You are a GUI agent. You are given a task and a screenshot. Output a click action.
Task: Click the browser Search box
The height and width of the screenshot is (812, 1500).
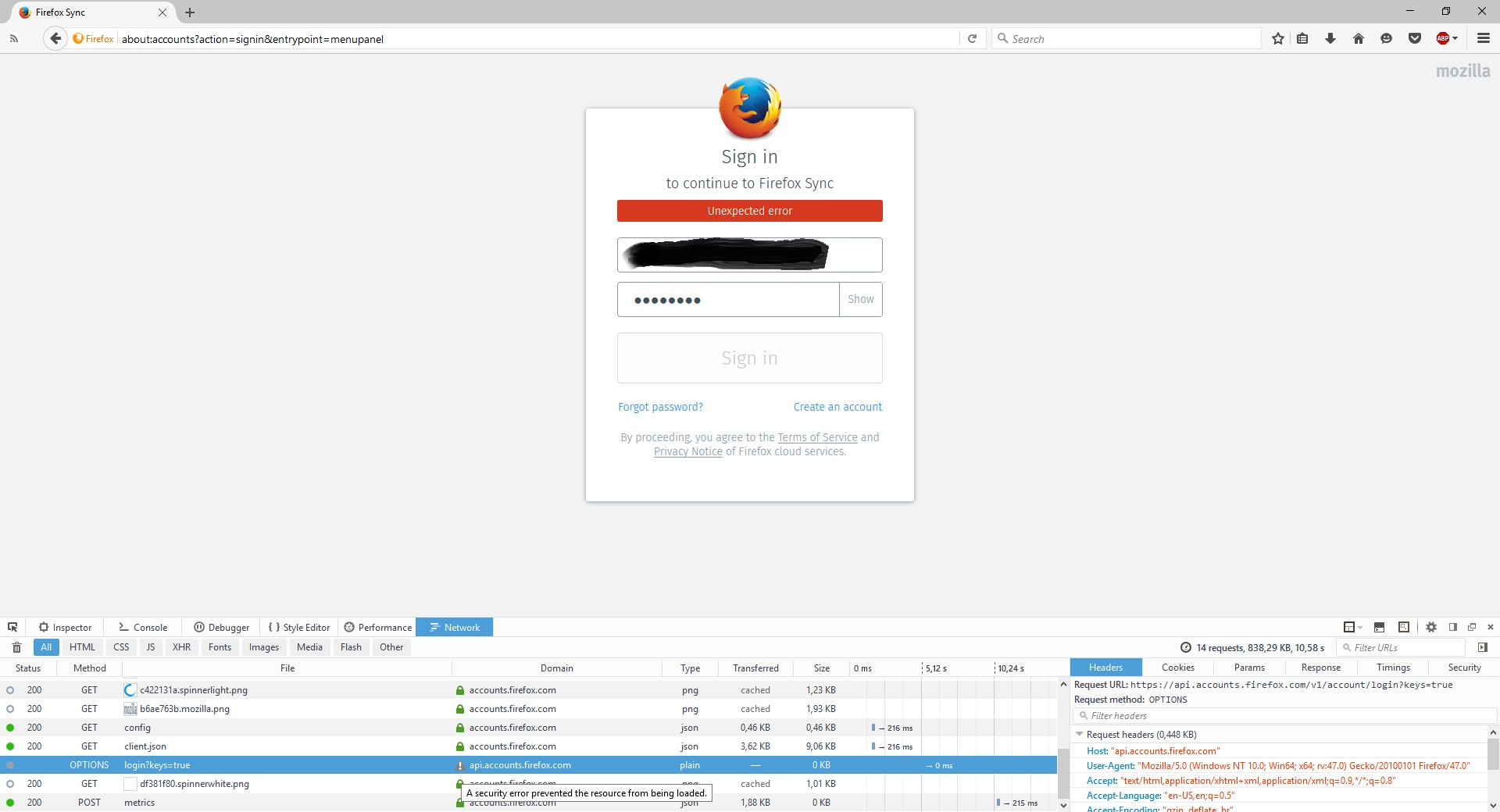pyautogui.click(x=1127, y=38)
